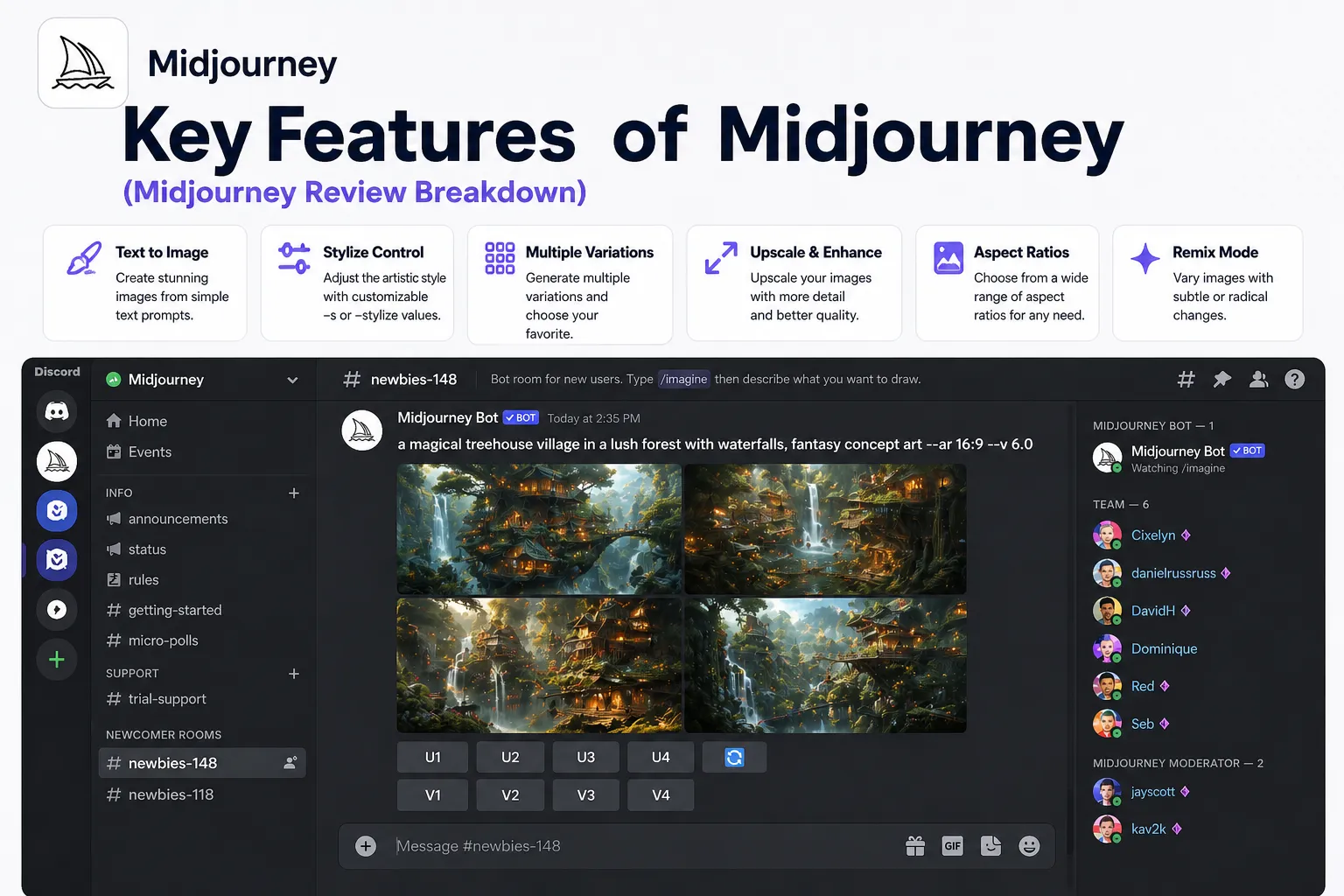1344x896 pixels.
Task: Click the Upscale & Enhance arrows icon
Action: [x=721, y=258]
